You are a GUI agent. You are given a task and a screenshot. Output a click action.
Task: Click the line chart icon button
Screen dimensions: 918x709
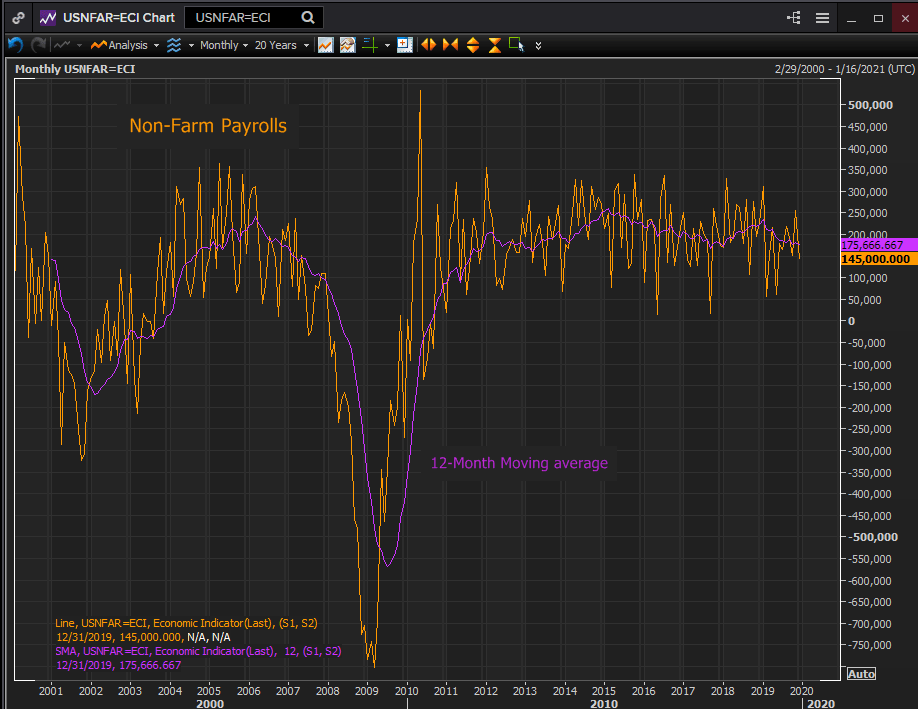click(325, 45)
